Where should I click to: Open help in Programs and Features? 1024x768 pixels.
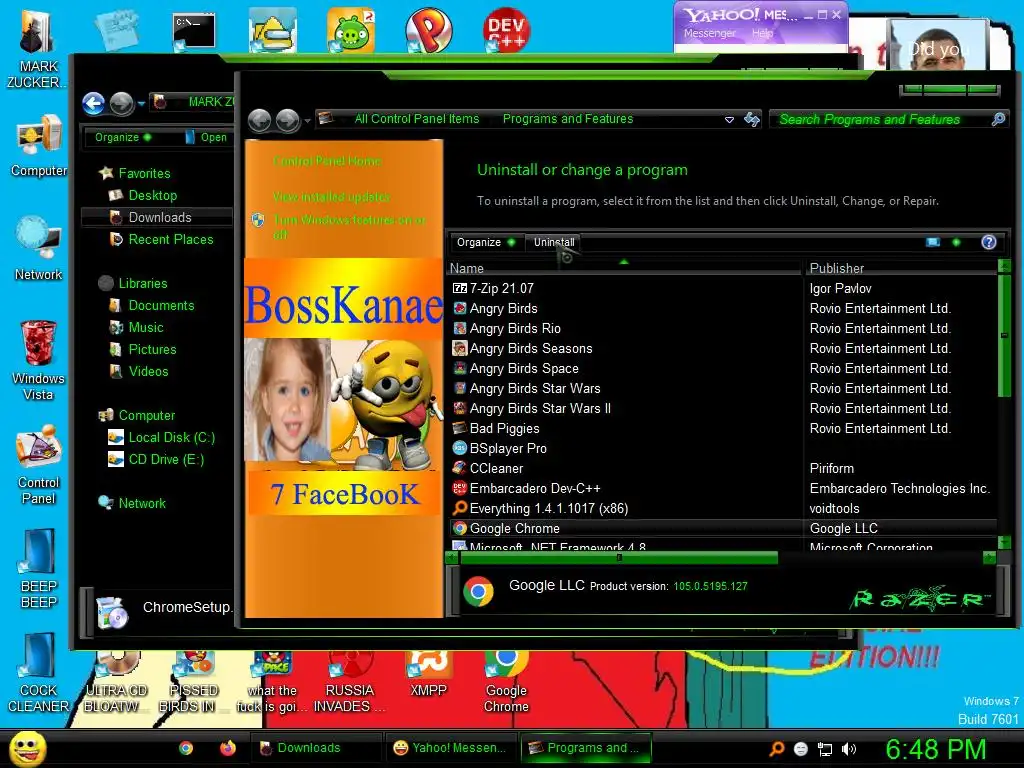point(989,242)
